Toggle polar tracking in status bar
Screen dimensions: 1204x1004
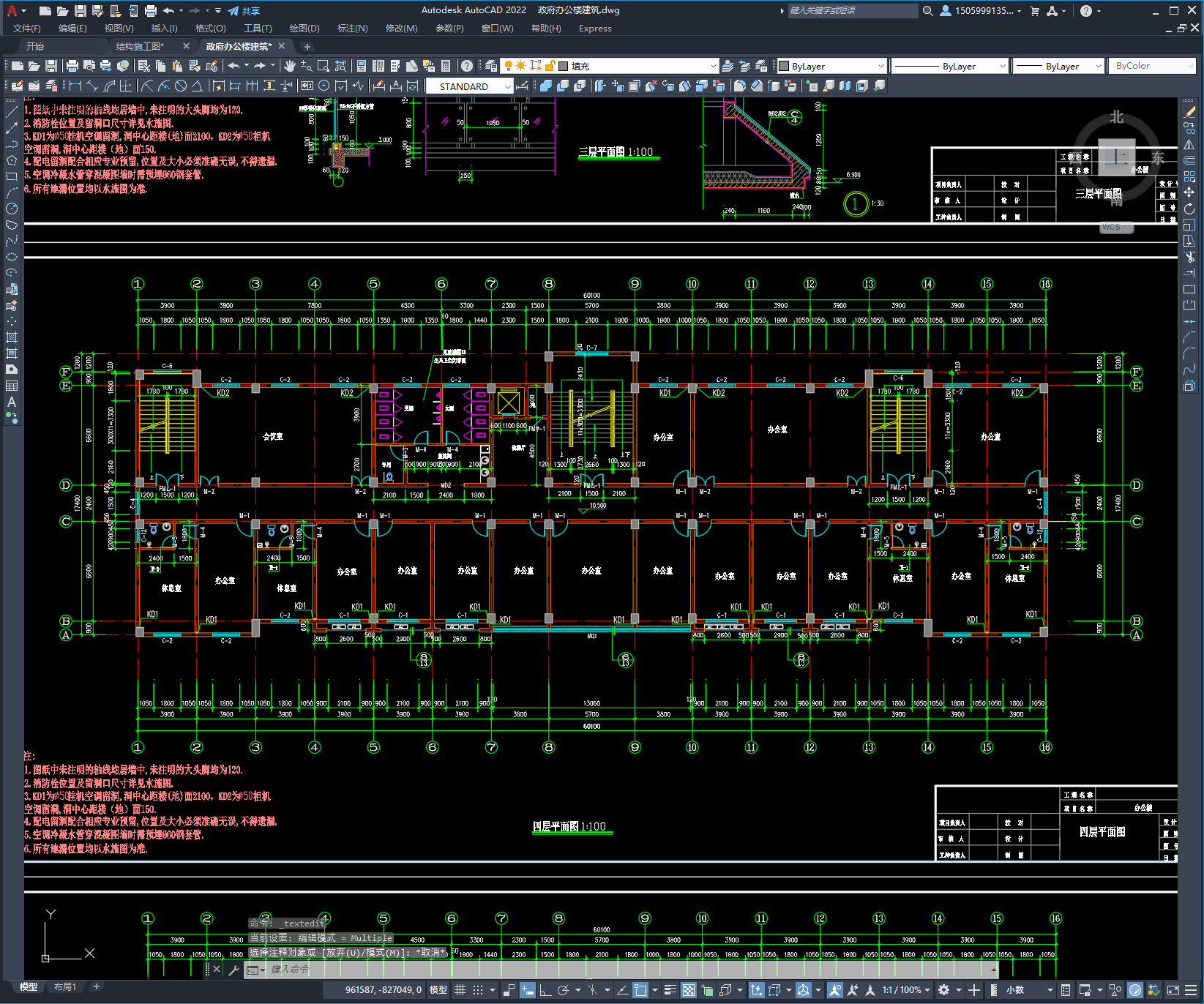point(563,990)
